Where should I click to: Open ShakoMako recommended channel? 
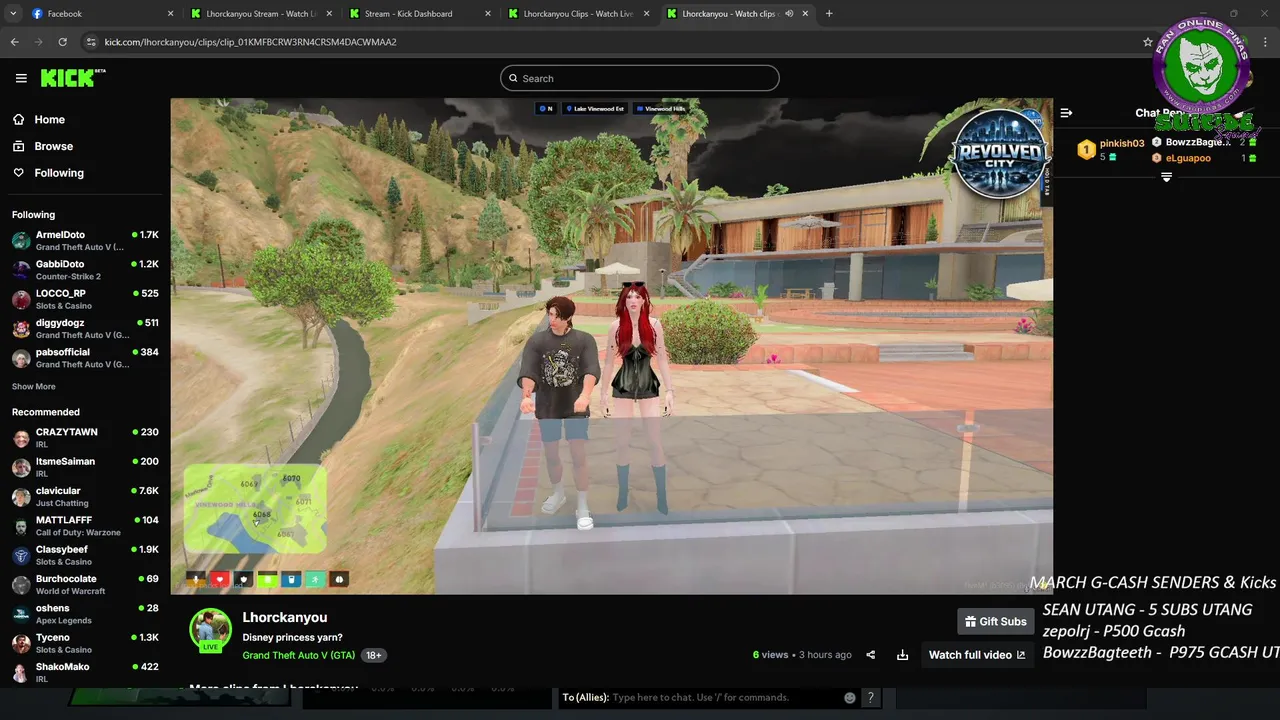tap(85, 672)
